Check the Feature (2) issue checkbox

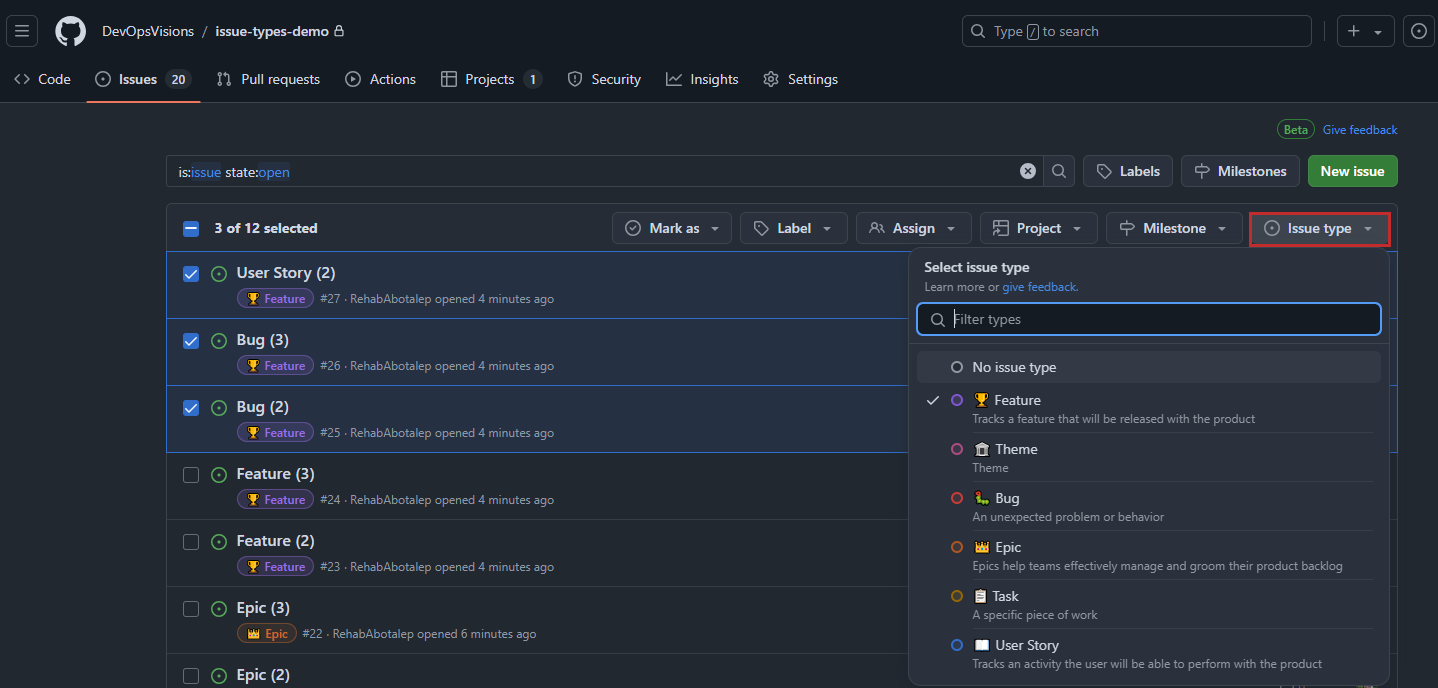coord(191,541)
